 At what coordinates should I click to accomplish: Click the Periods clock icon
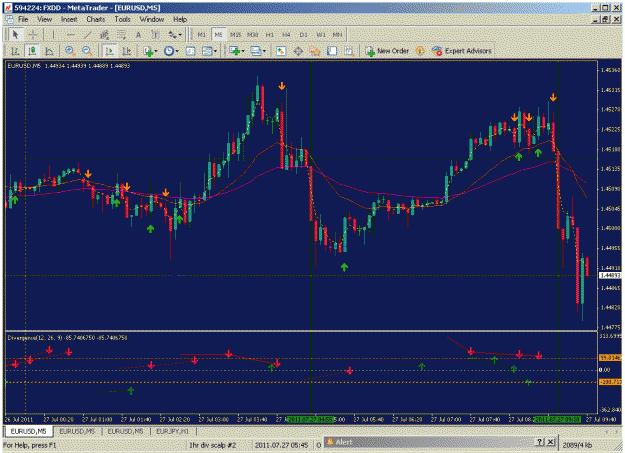click(x=169, y=51)
